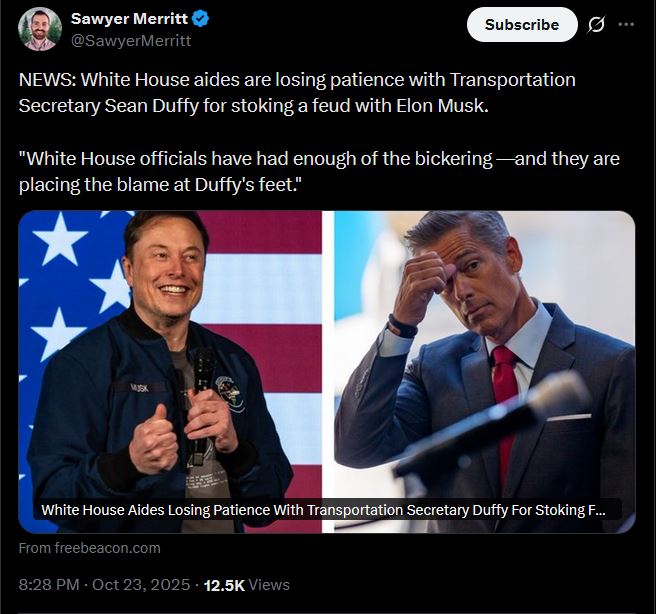Click the quoted 'White House officials' paragraph

point(319,171)
